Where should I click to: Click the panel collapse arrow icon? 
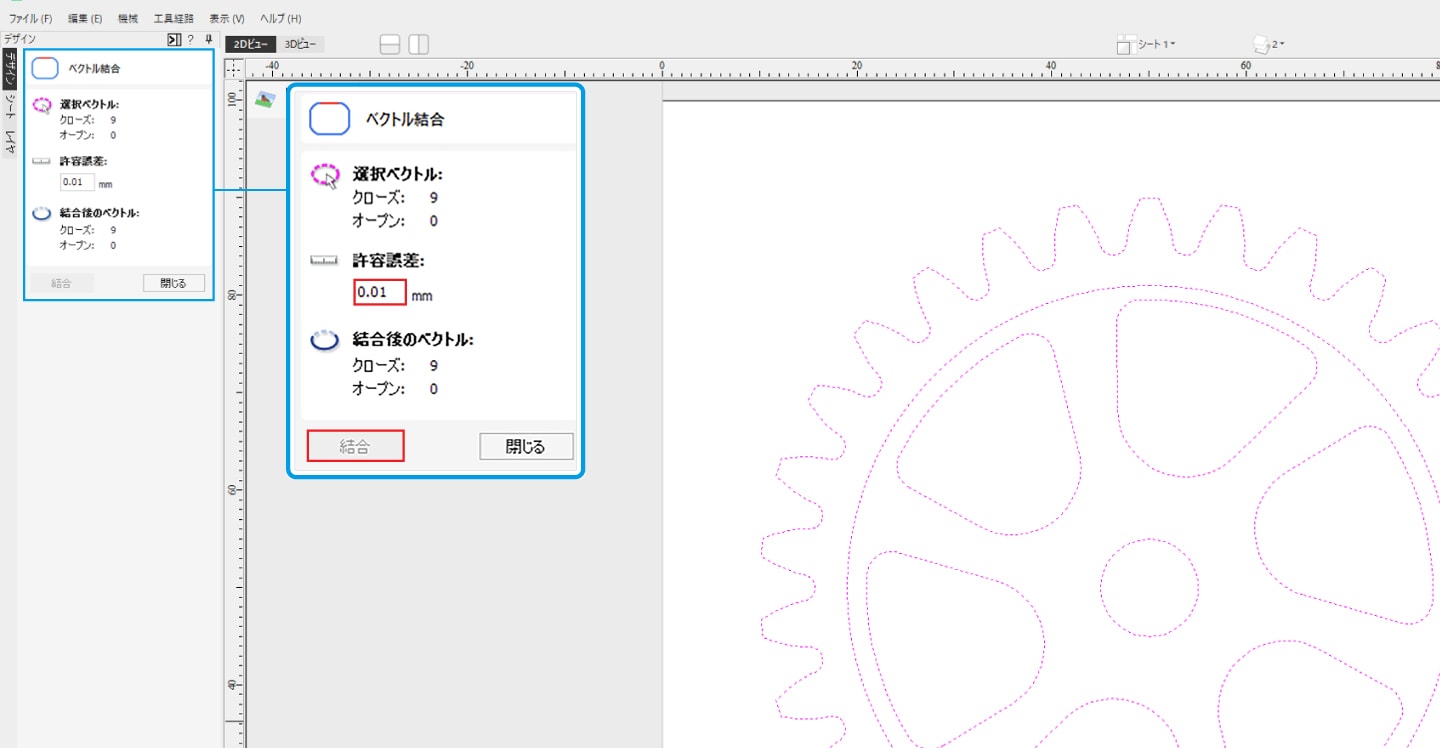pyautogui.click(x=174, y=40)
